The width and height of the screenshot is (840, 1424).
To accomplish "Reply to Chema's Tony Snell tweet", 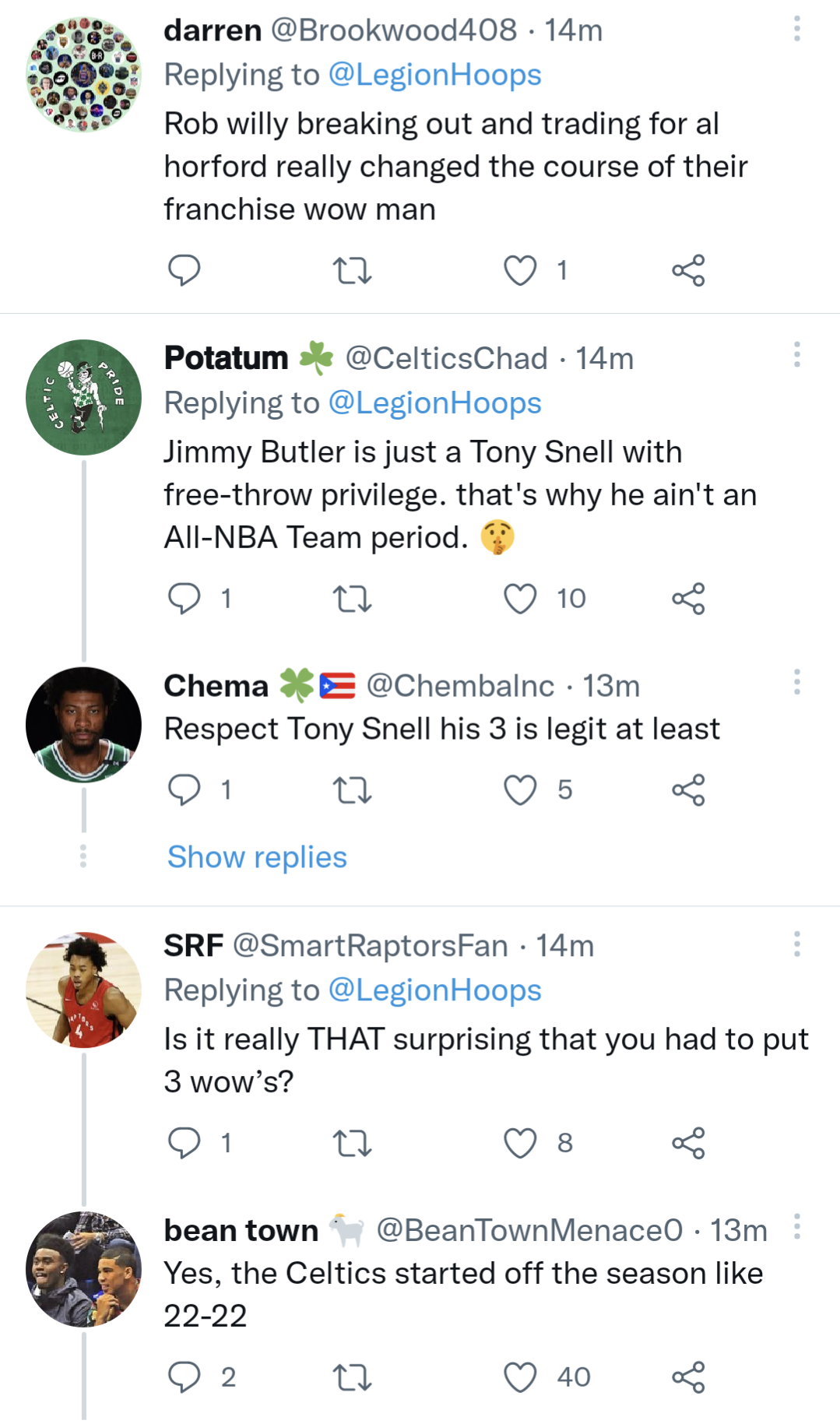I will [x=185, y=790].
